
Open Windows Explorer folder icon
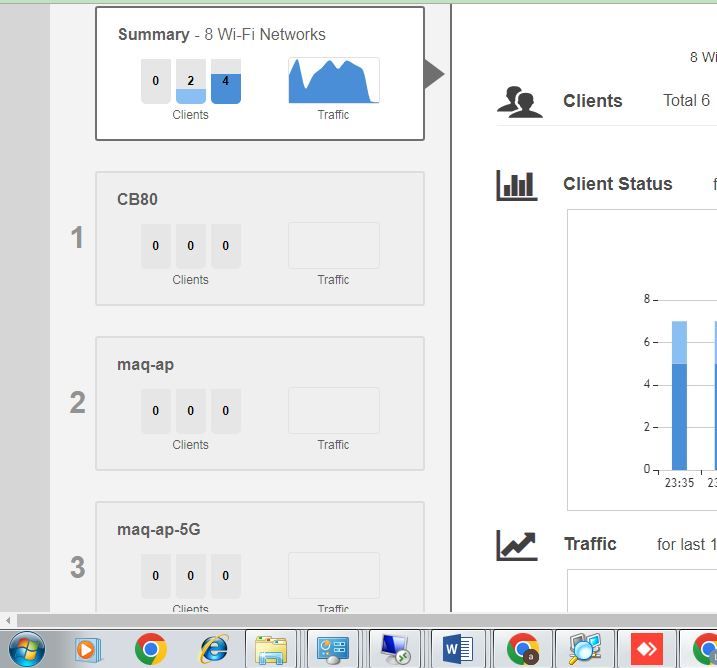(271, 650)
